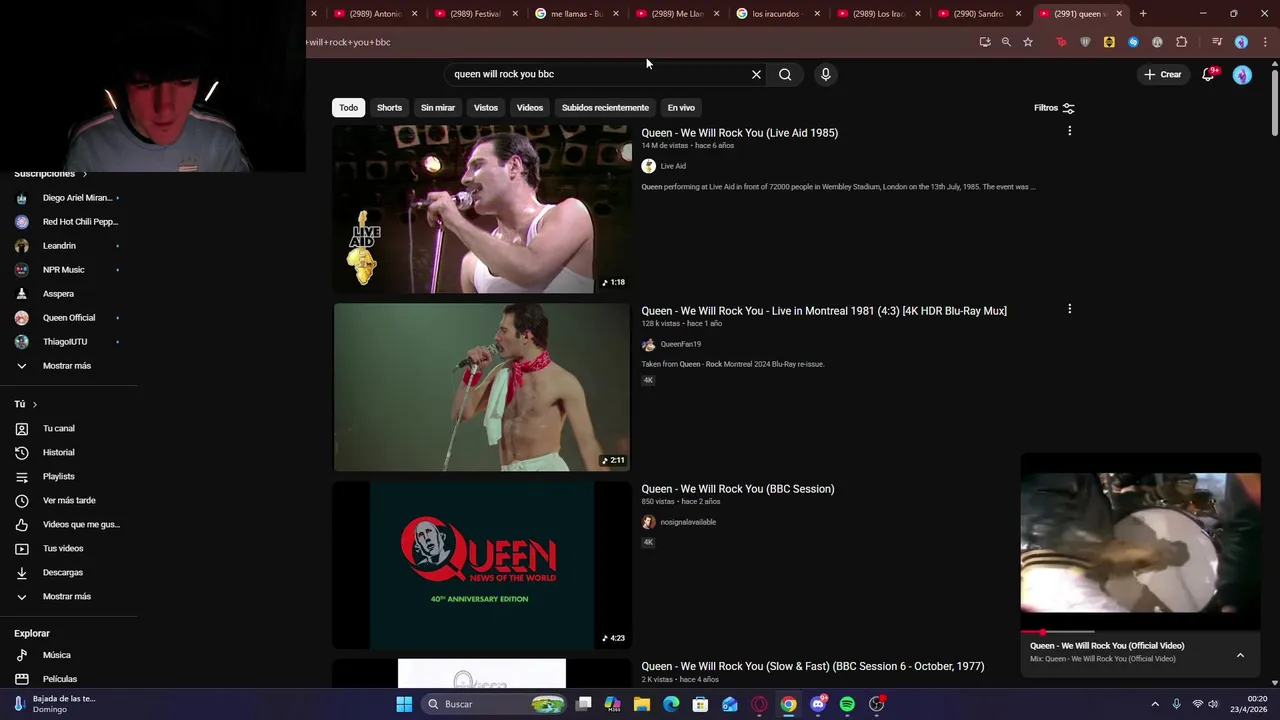Open the YouTube notifications bell
Viewport: 1280px width, 720px height.
1208,74
